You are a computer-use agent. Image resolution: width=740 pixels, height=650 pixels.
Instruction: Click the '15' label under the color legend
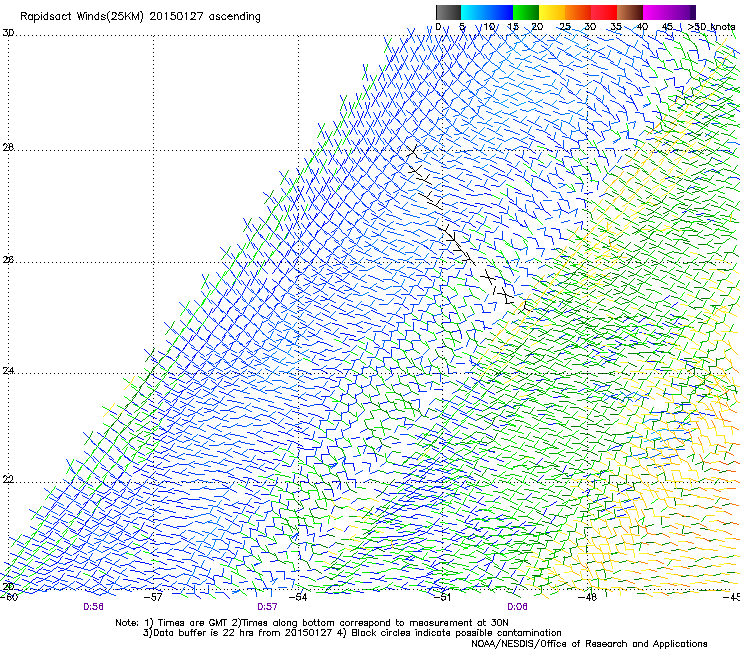tap(513, 27)
